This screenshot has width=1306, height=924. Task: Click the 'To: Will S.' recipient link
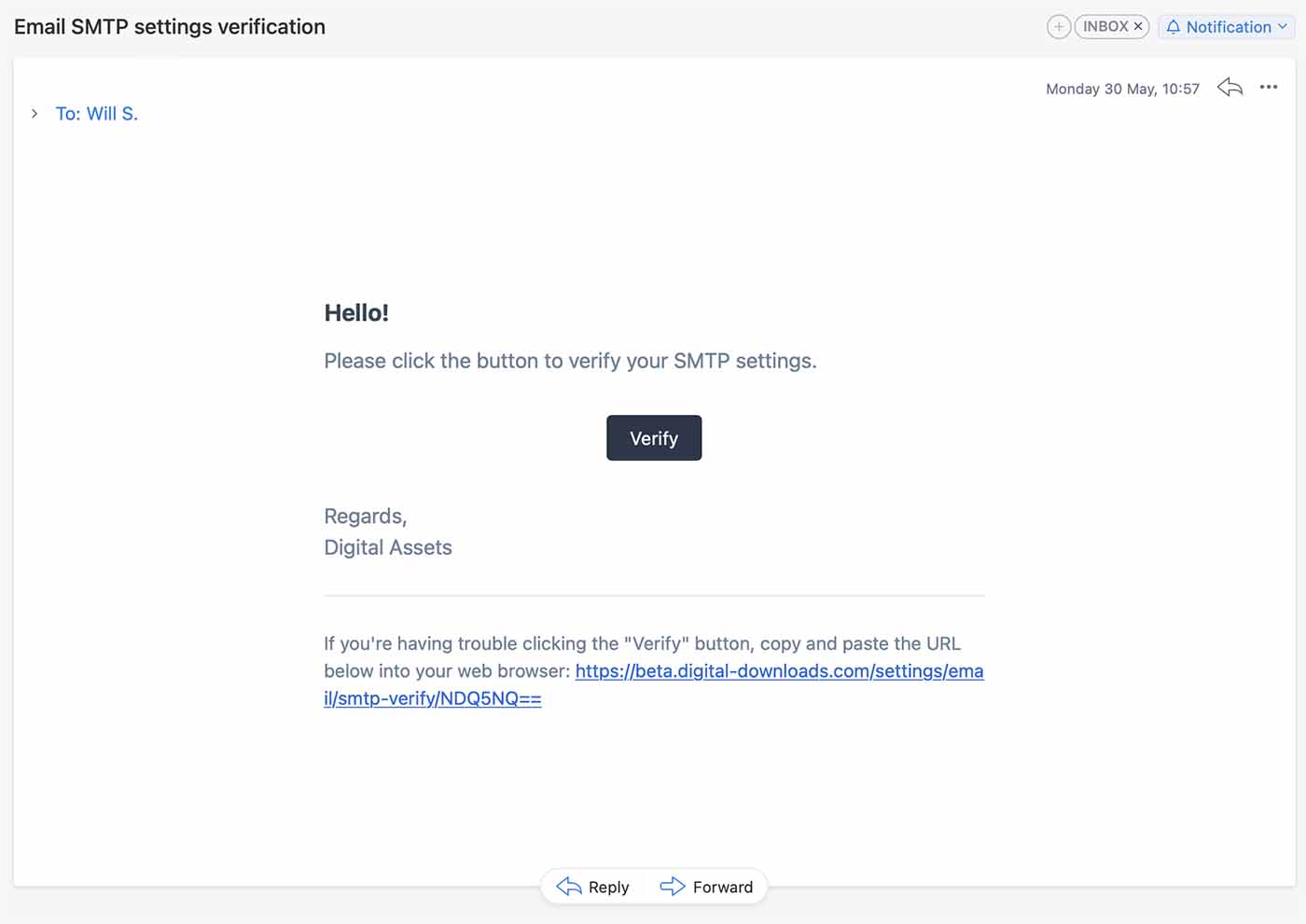click(x=97, y=114)
